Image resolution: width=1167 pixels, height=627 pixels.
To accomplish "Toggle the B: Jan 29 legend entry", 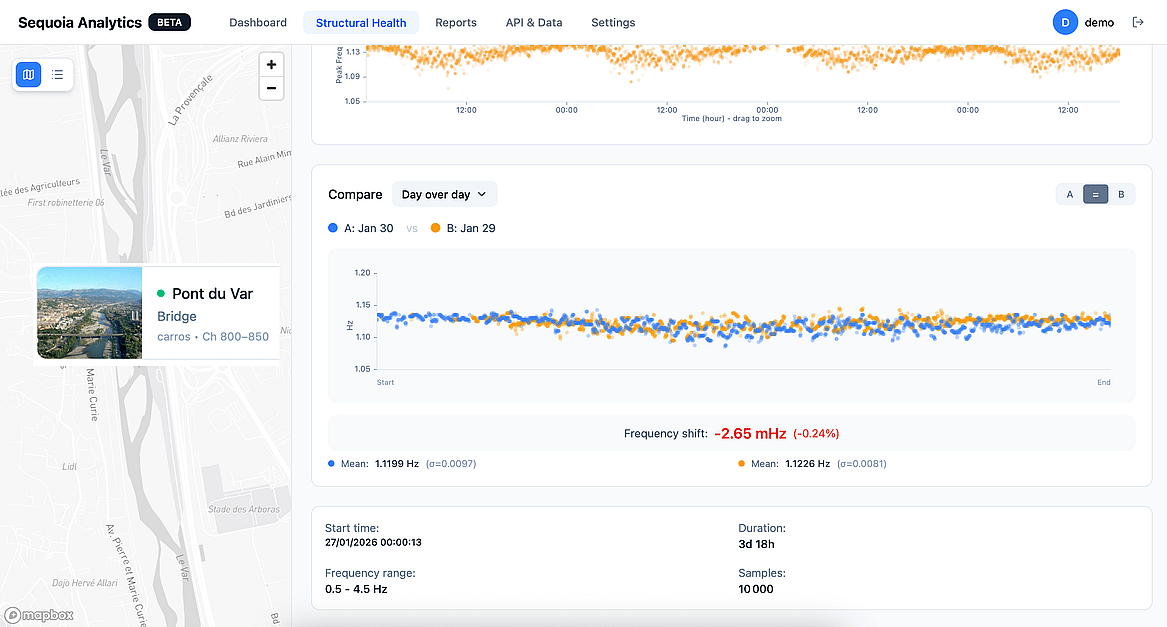I will click(463, 228).
